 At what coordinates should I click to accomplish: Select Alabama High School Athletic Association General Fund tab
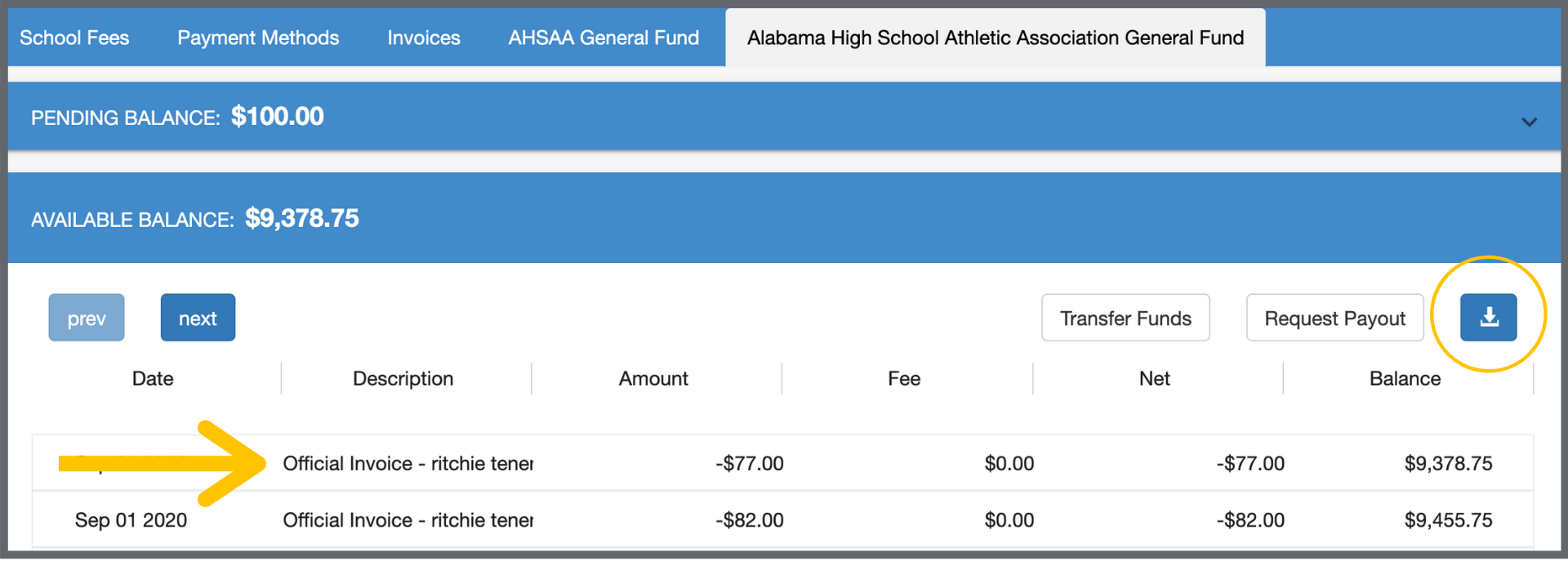(x=995, y=38)
